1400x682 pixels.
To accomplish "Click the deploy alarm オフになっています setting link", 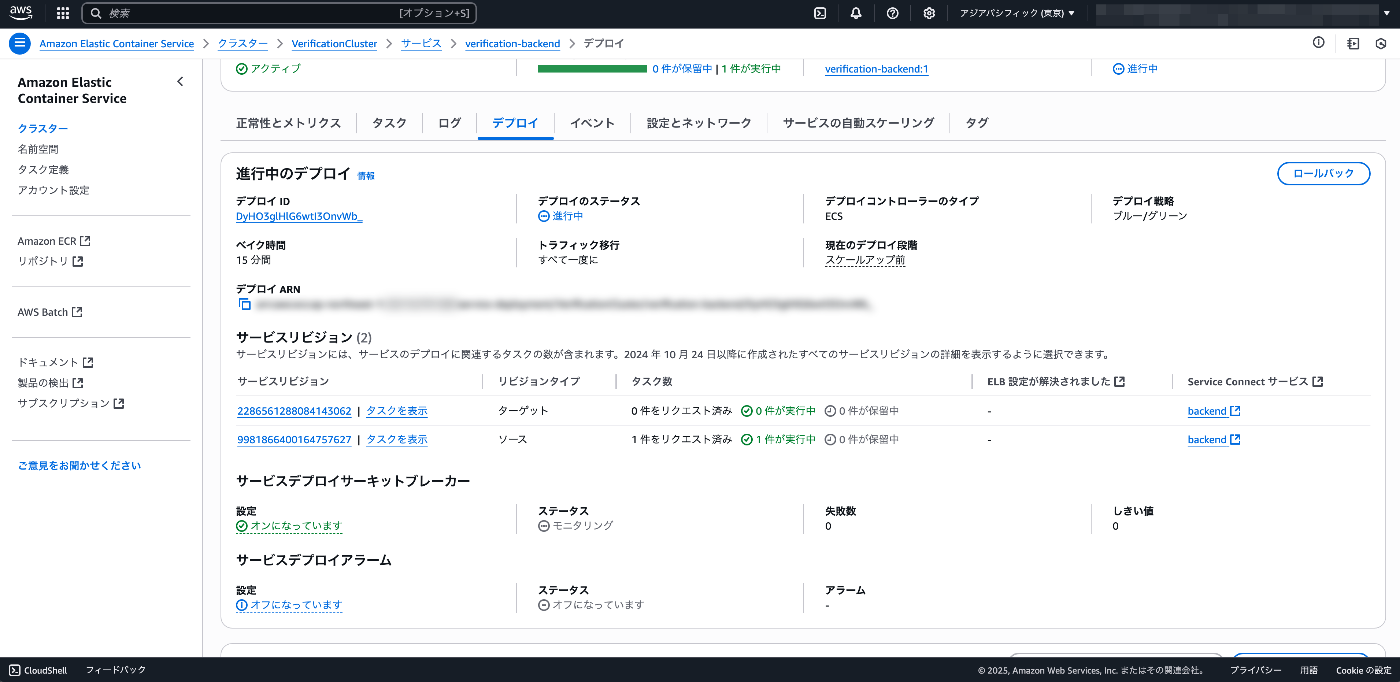I will pyautogui.click(x=289, y=605).
